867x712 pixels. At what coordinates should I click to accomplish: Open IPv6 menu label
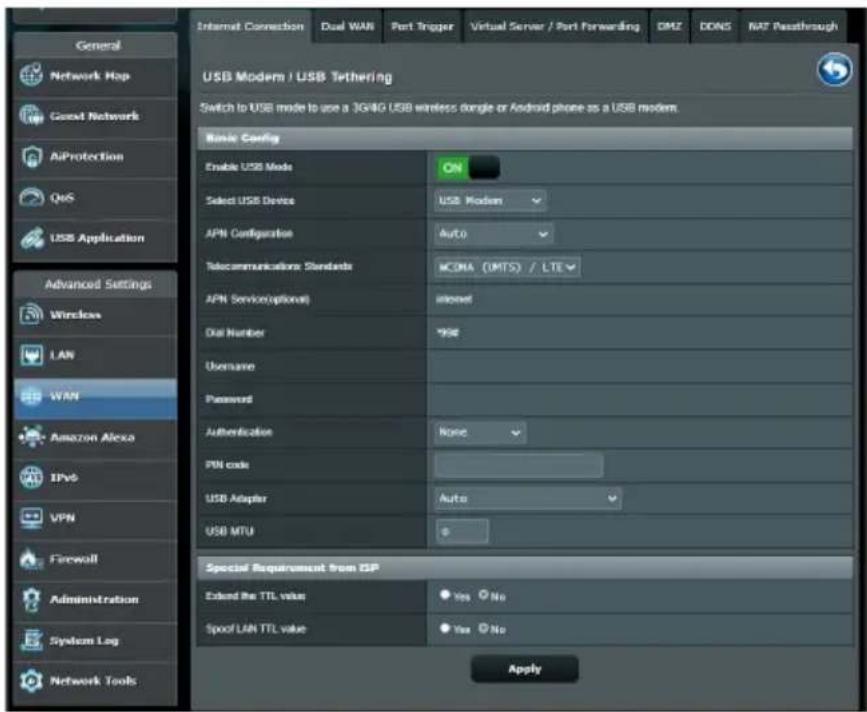64,478
